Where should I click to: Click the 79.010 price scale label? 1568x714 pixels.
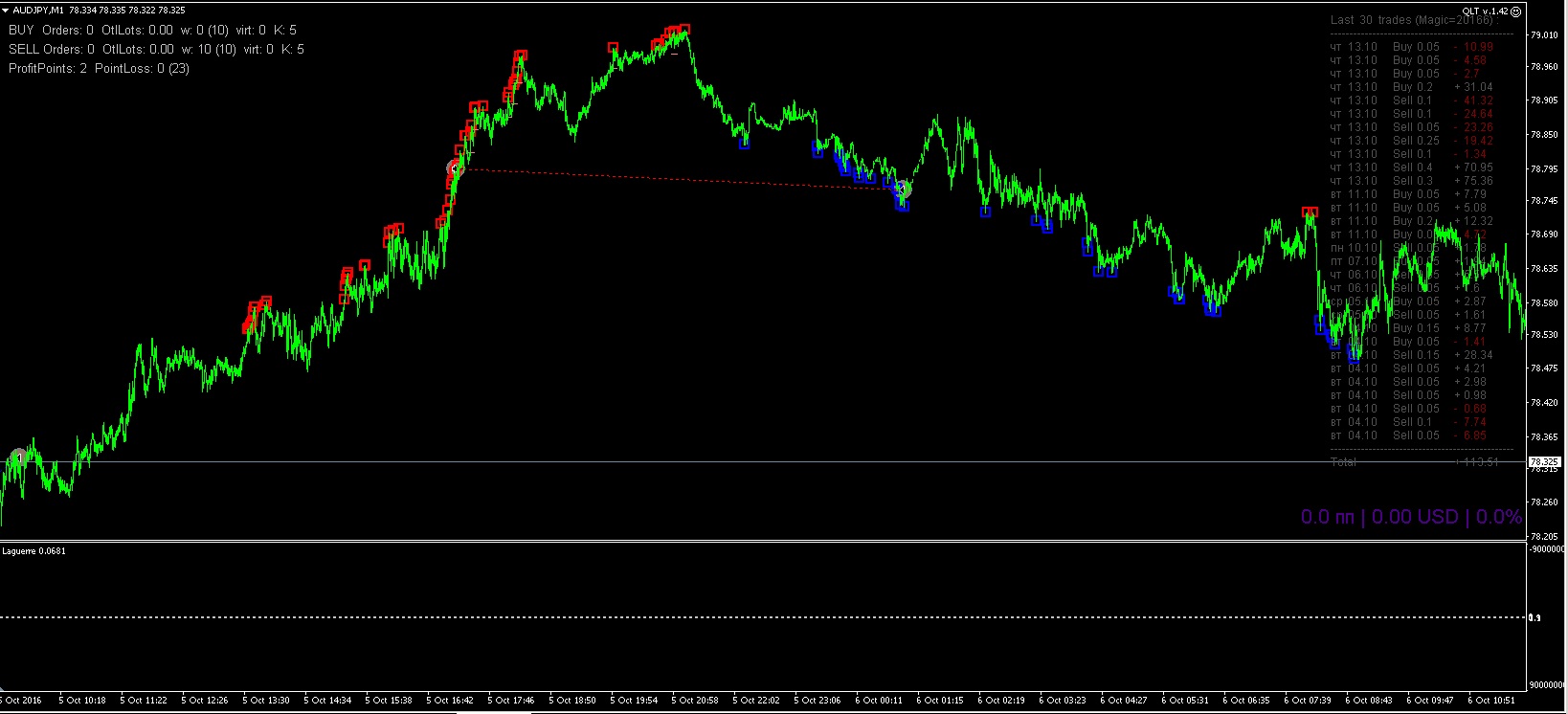coord(1544,35)
